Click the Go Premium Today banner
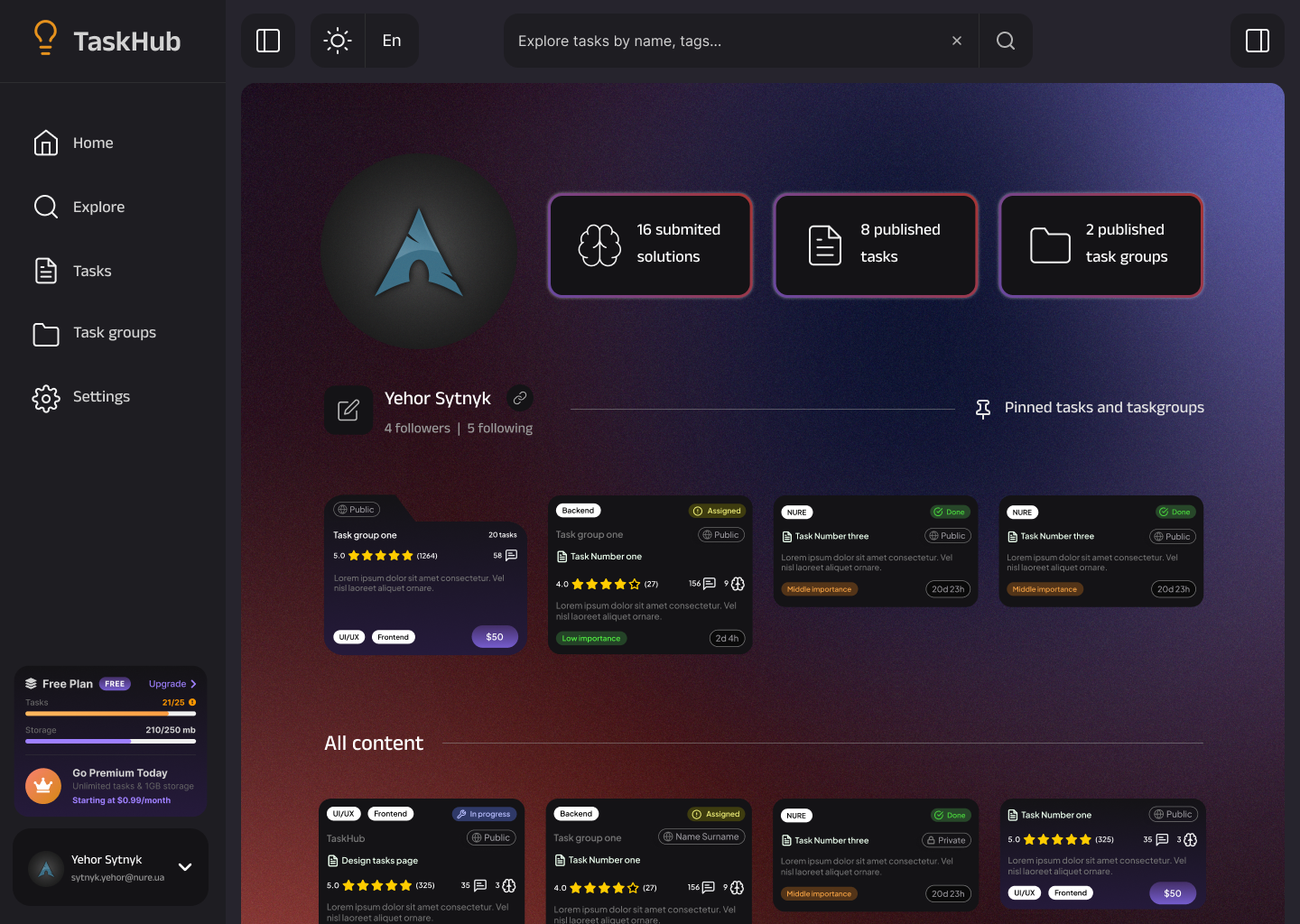This screenshot has height=924, width=1300. tap(110, 786)
